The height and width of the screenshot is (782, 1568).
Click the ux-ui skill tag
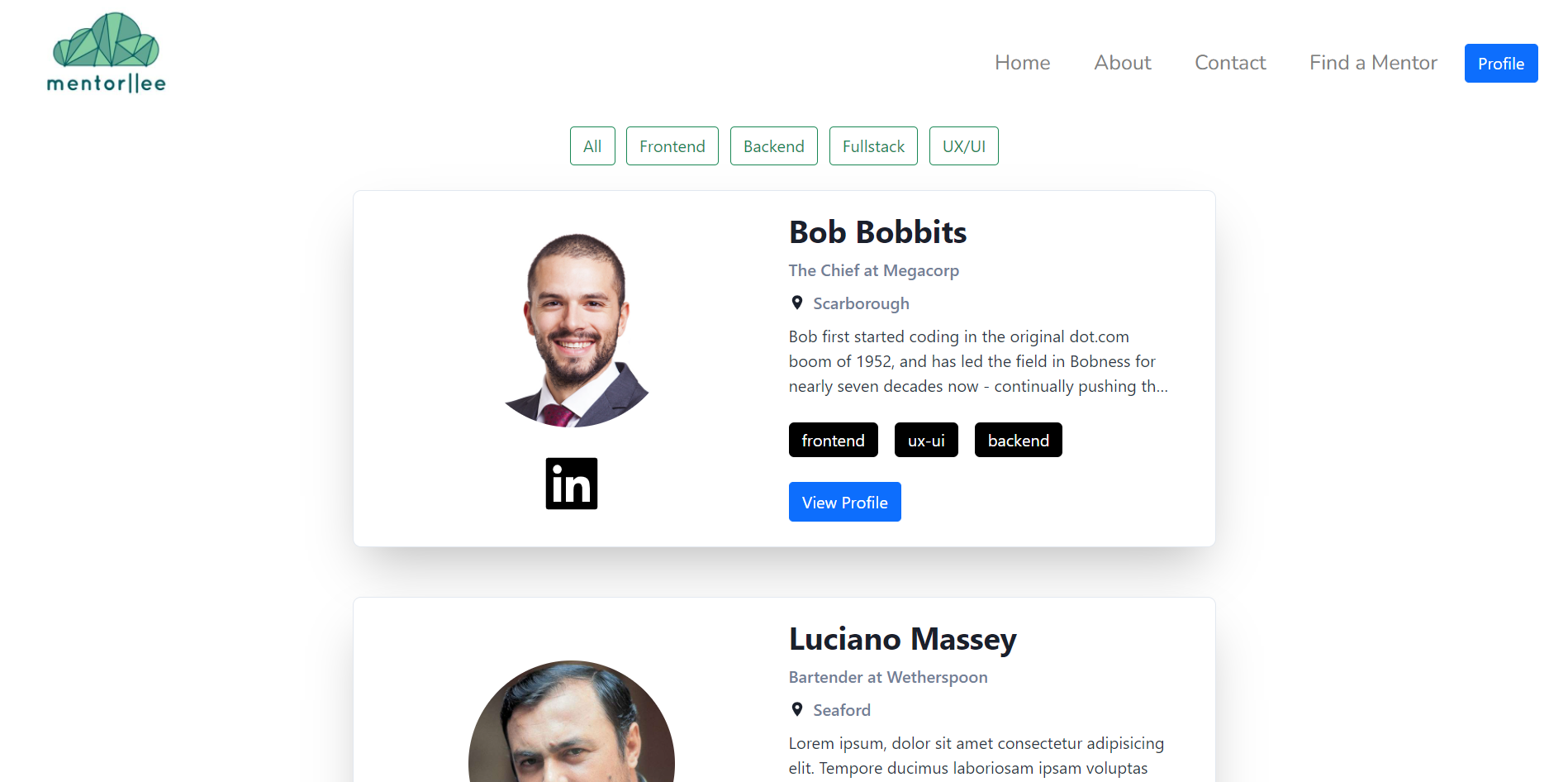coord(926,440)
